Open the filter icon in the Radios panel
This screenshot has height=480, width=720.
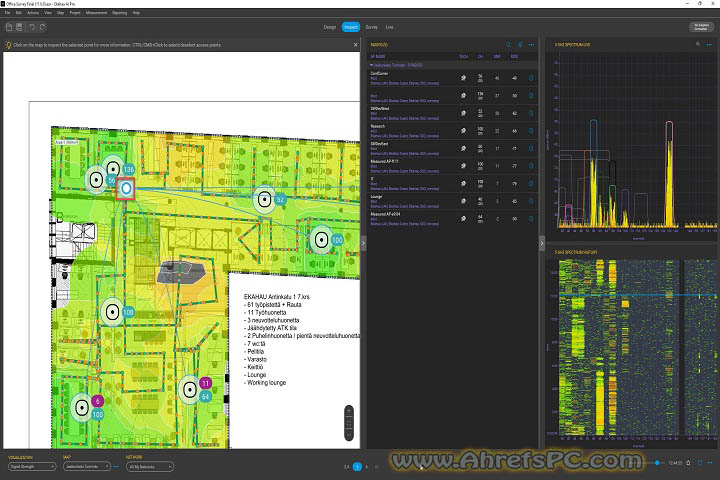pyautogui.click(x=520, y=45)
